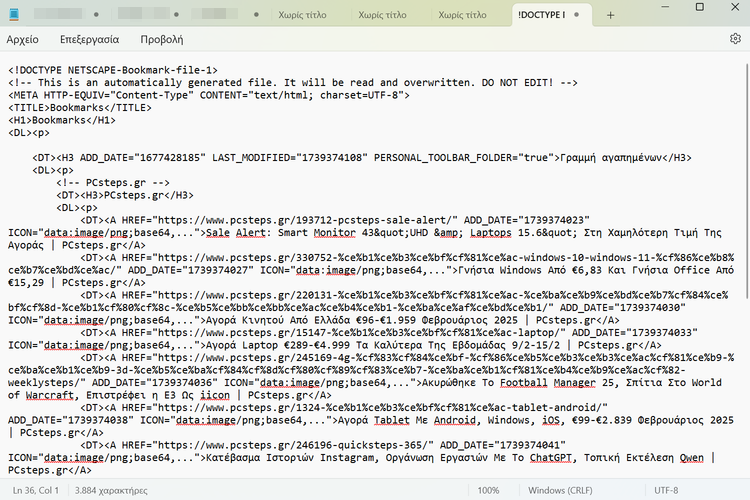Click the word 'Warcraft'
Viewport: 750px width, 500px height.
pyautogui.click(x=50, y=395)
